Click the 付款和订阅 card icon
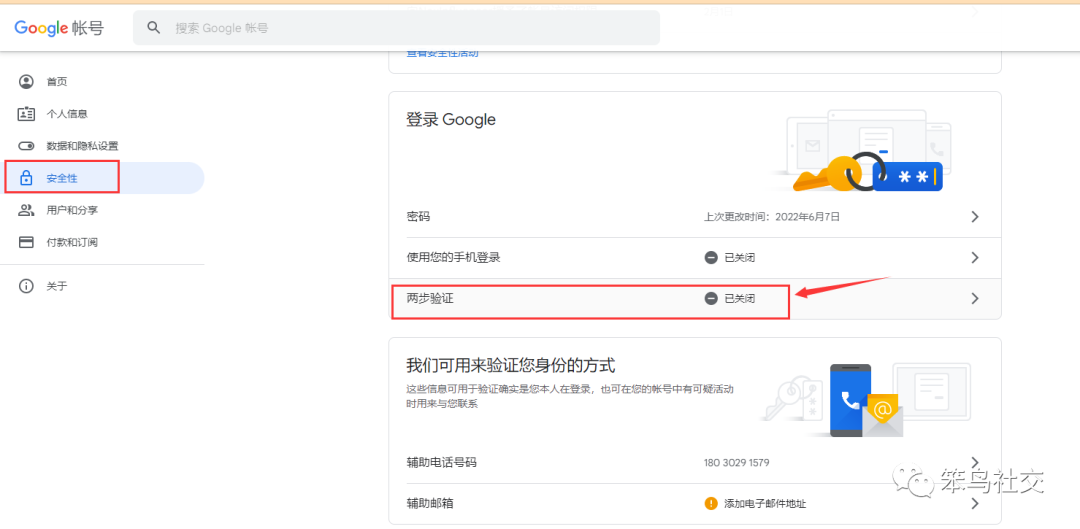 (x=26, y=242)
